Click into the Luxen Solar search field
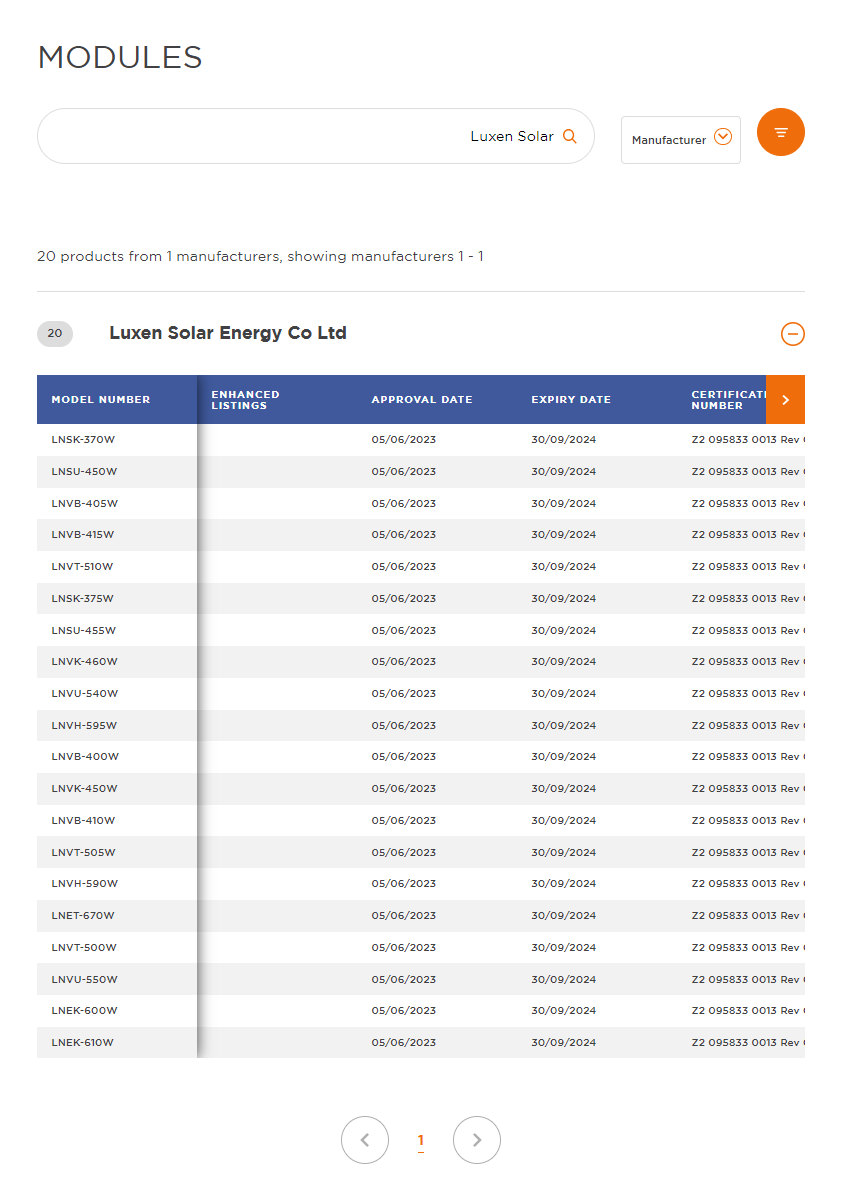This screenshot has width=847, height=1186. [x=315, y=136]
